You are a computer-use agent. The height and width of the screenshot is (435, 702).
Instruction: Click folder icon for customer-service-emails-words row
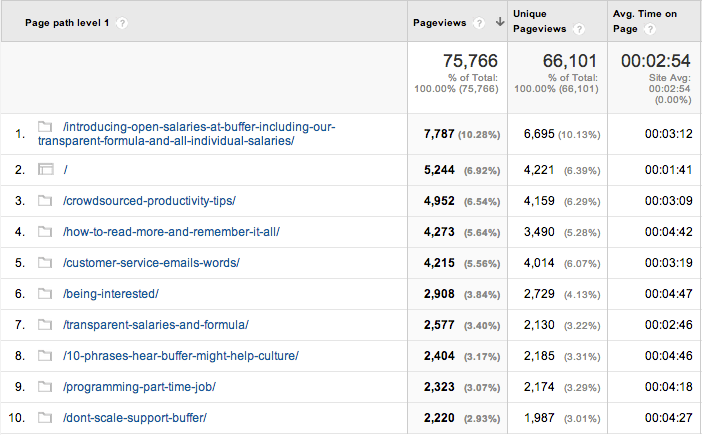point(45,262)
